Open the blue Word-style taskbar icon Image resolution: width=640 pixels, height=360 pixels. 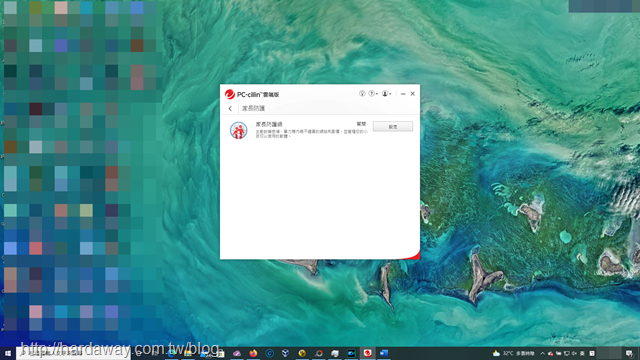click(x=384, y=353)
